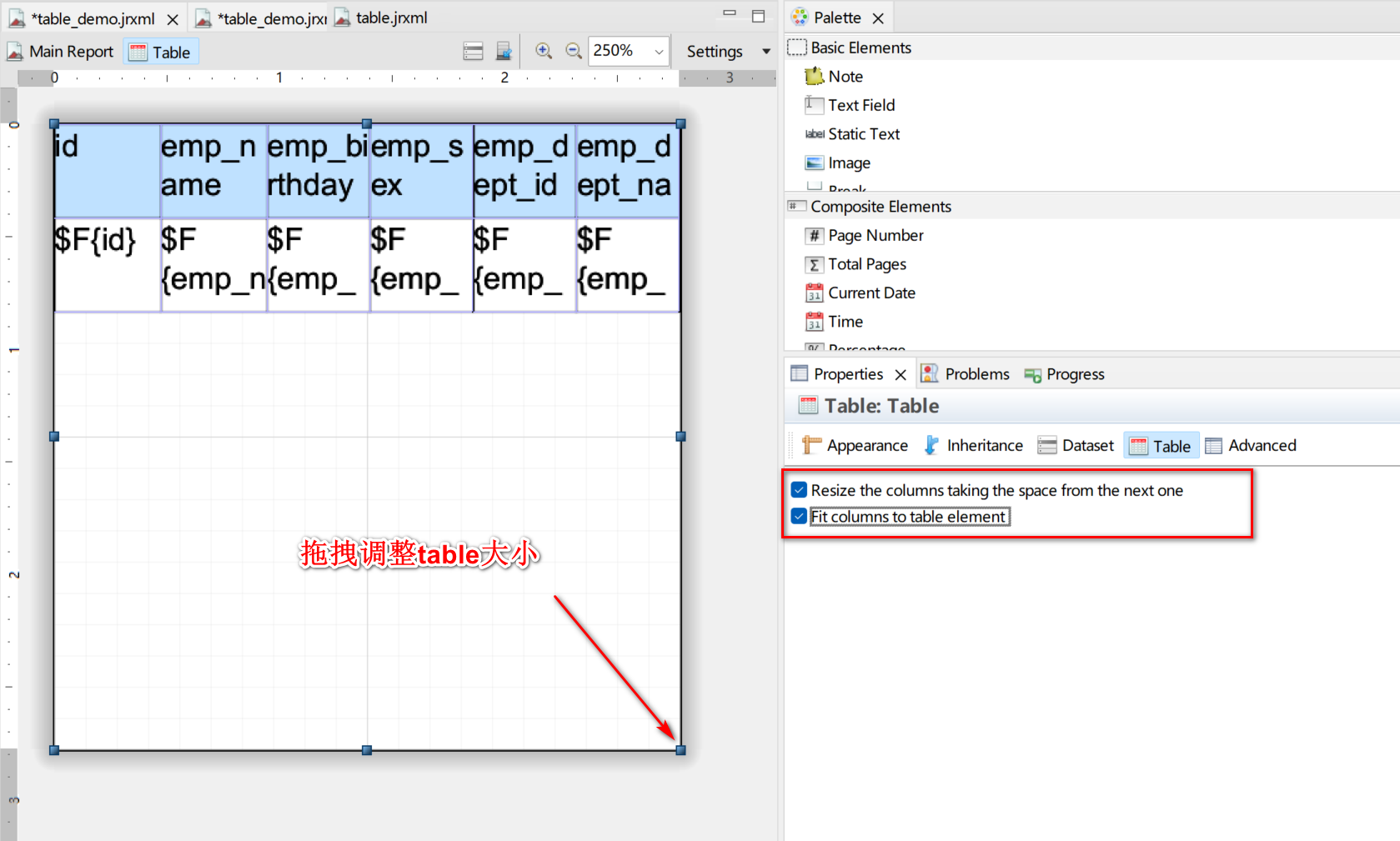Viewport: 1400px width, 841px height.
Task: Select the Note element in Palette
Action: [845, 76]
